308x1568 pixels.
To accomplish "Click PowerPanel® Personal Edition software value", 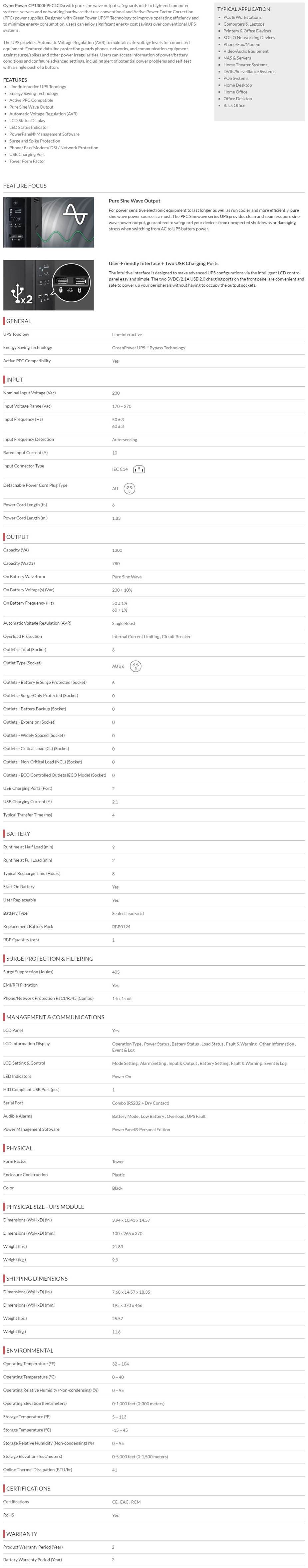I will coord(141,1130).
